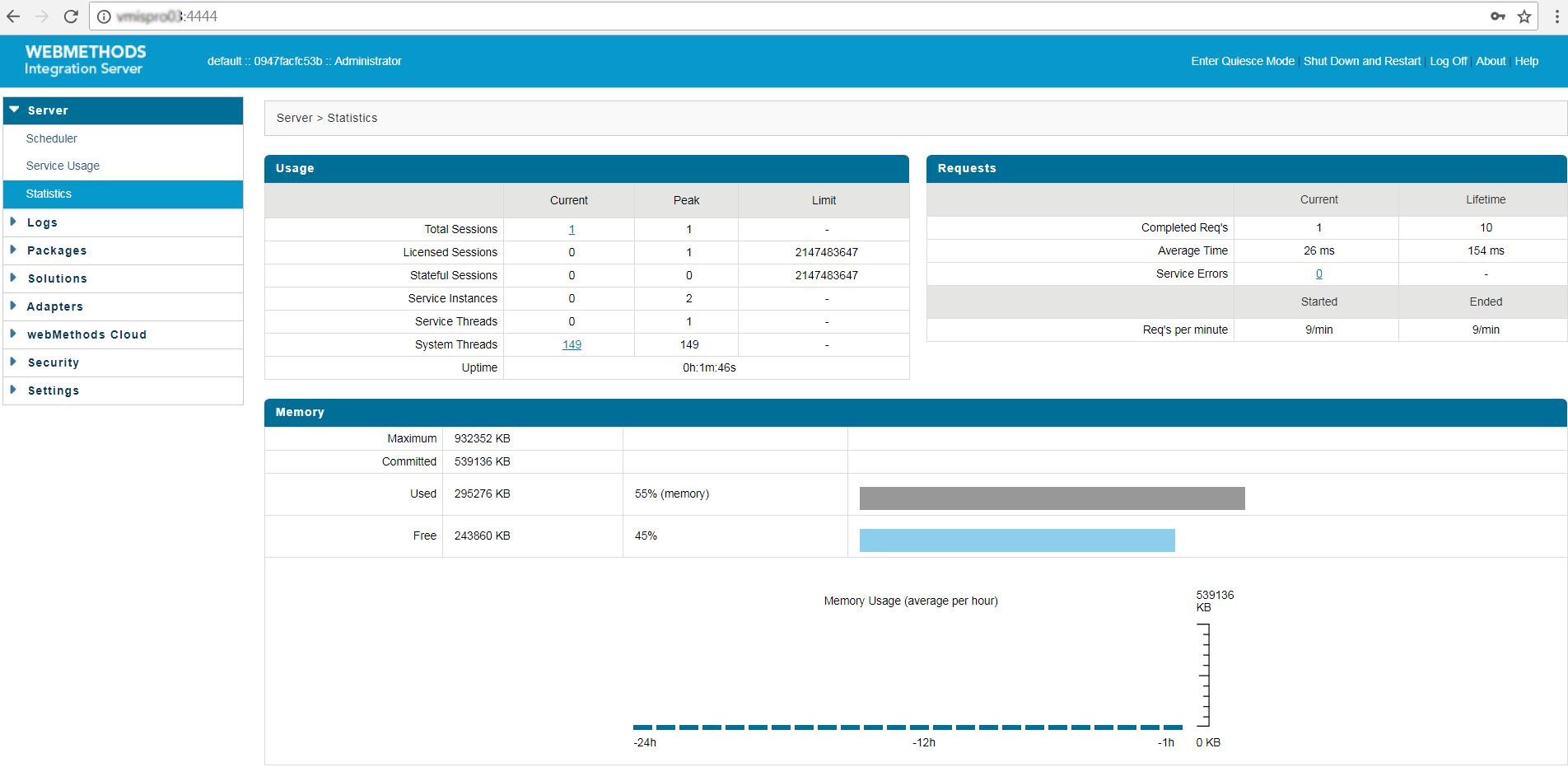Click the browser reload icon
The height and width of the screenshot is (767, 1568).
click(x=71, y=16)
